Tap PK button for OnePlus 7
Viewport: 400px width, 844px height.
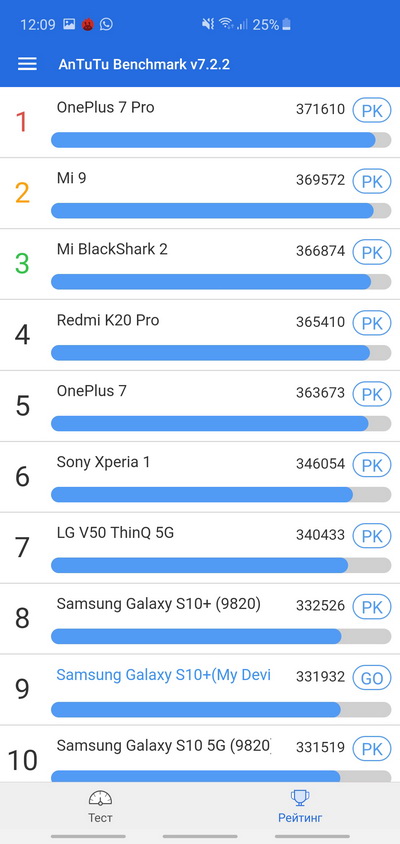(x=371, y=395)
